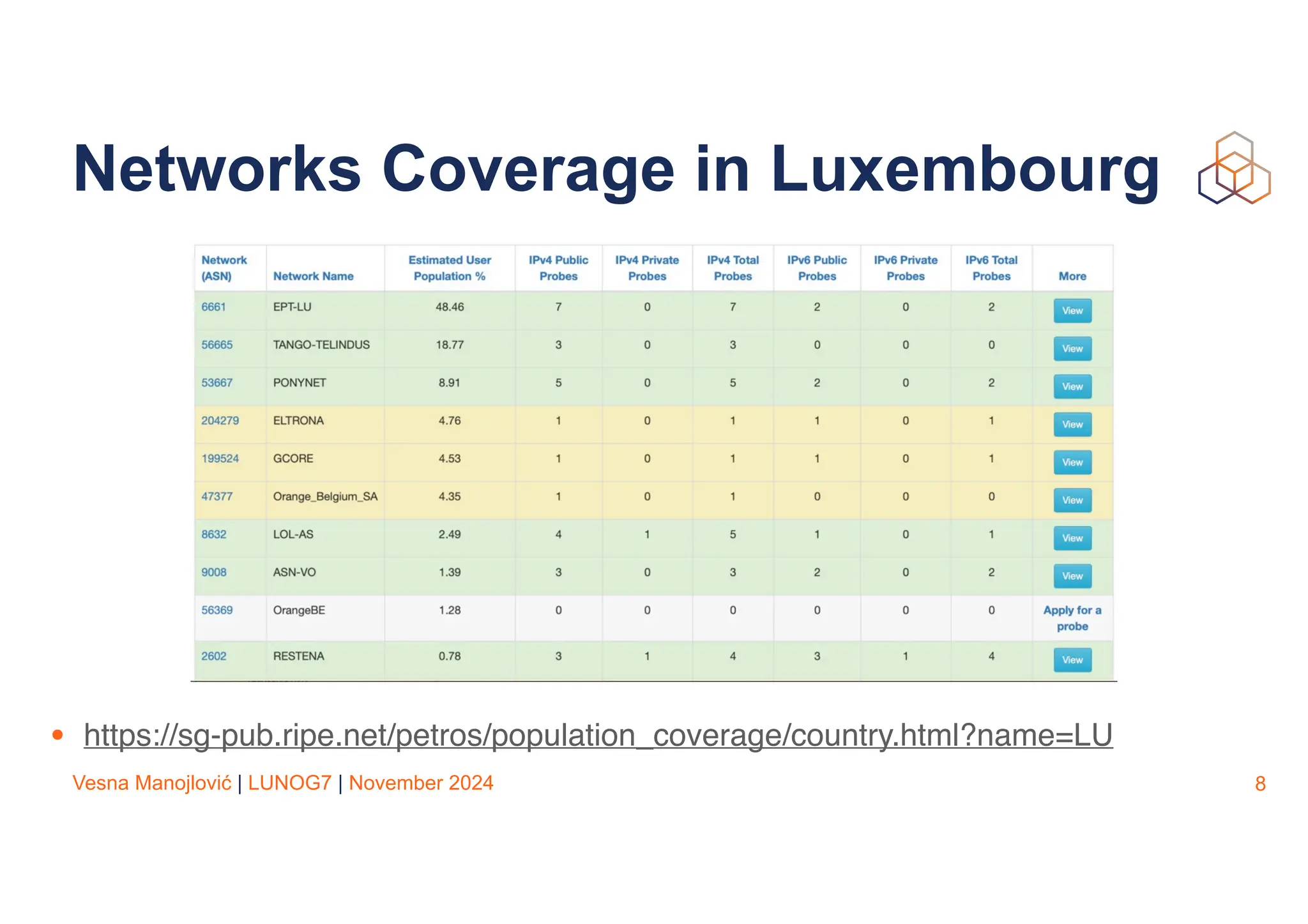This screenshot has width=1308, height=924.
Task: Sort by IPv4 Public Probes header
Action: [558, 268]
